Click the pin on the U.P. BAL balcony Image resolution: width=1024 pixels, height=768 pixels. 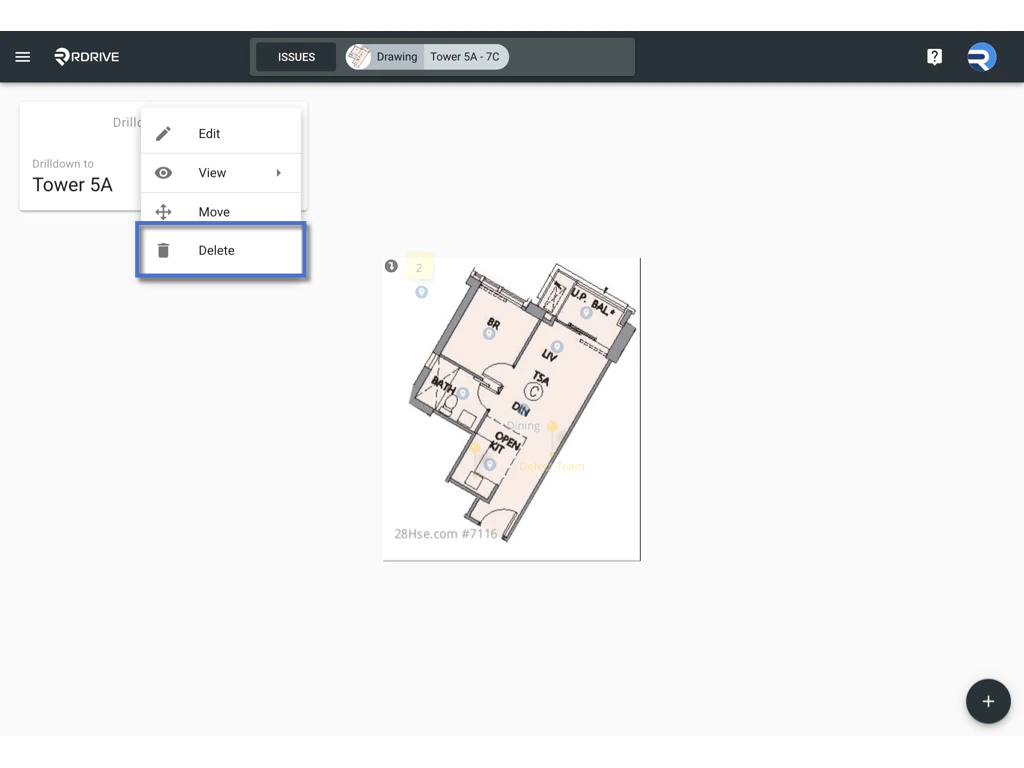click(585, 313)
